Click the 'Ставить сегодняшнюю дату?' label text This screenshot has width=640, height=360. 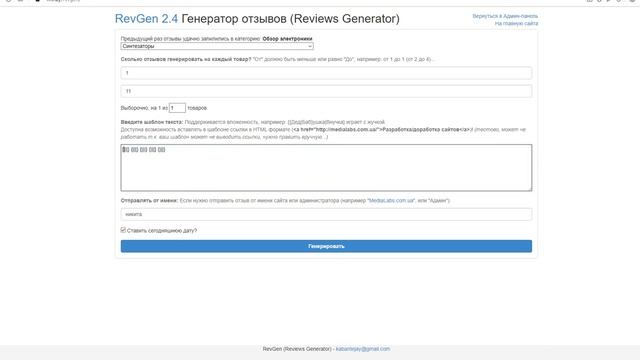point(162,231)
